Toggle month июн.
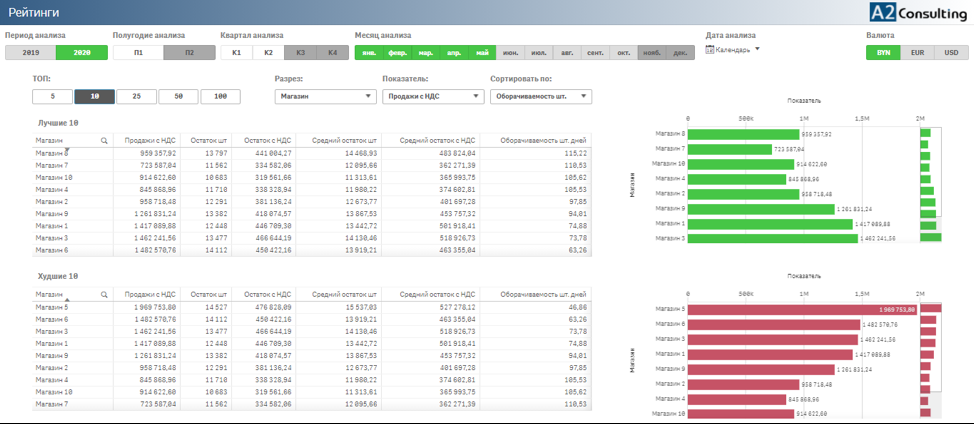974x424 pixels. [511, 53]
